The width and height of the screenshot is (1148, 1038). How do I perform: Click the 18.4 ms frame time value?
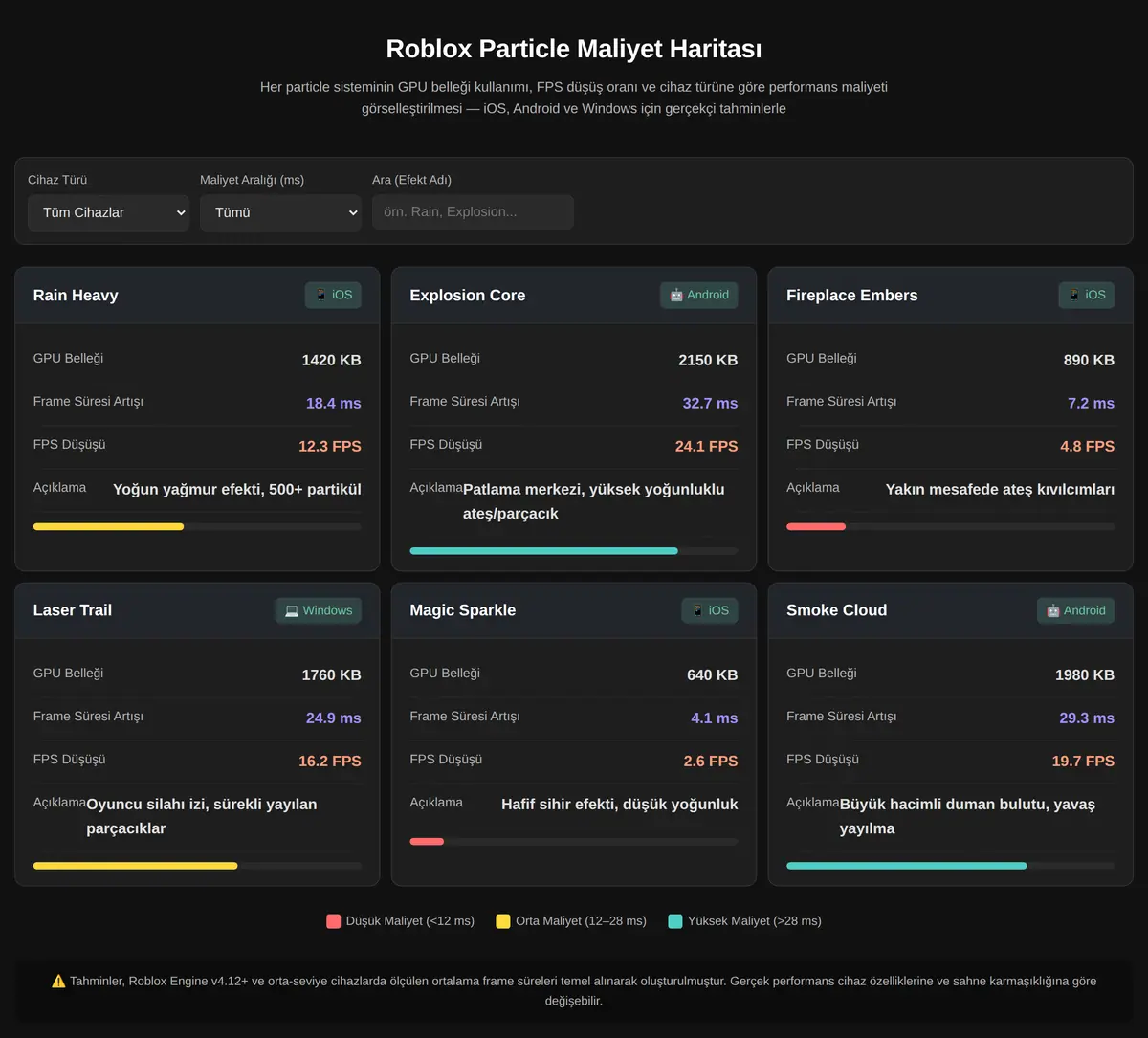pyautogui.click(x=334, y=403)
